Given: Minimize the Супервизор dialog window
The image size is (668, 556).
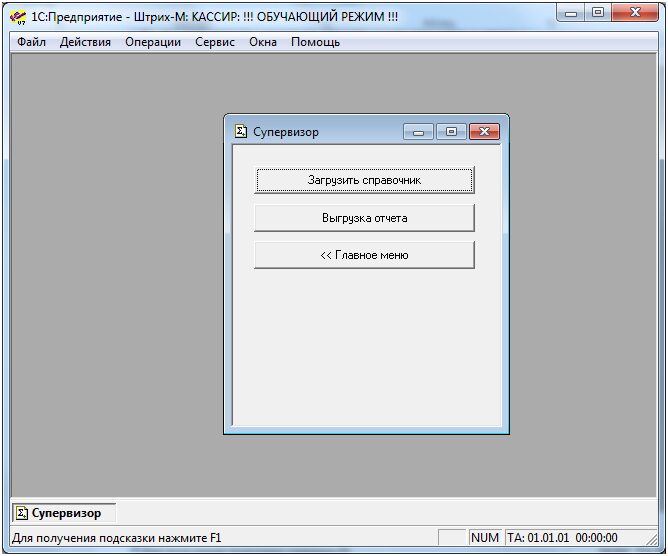Looking at the screenshot, I should tap(418, 132).
